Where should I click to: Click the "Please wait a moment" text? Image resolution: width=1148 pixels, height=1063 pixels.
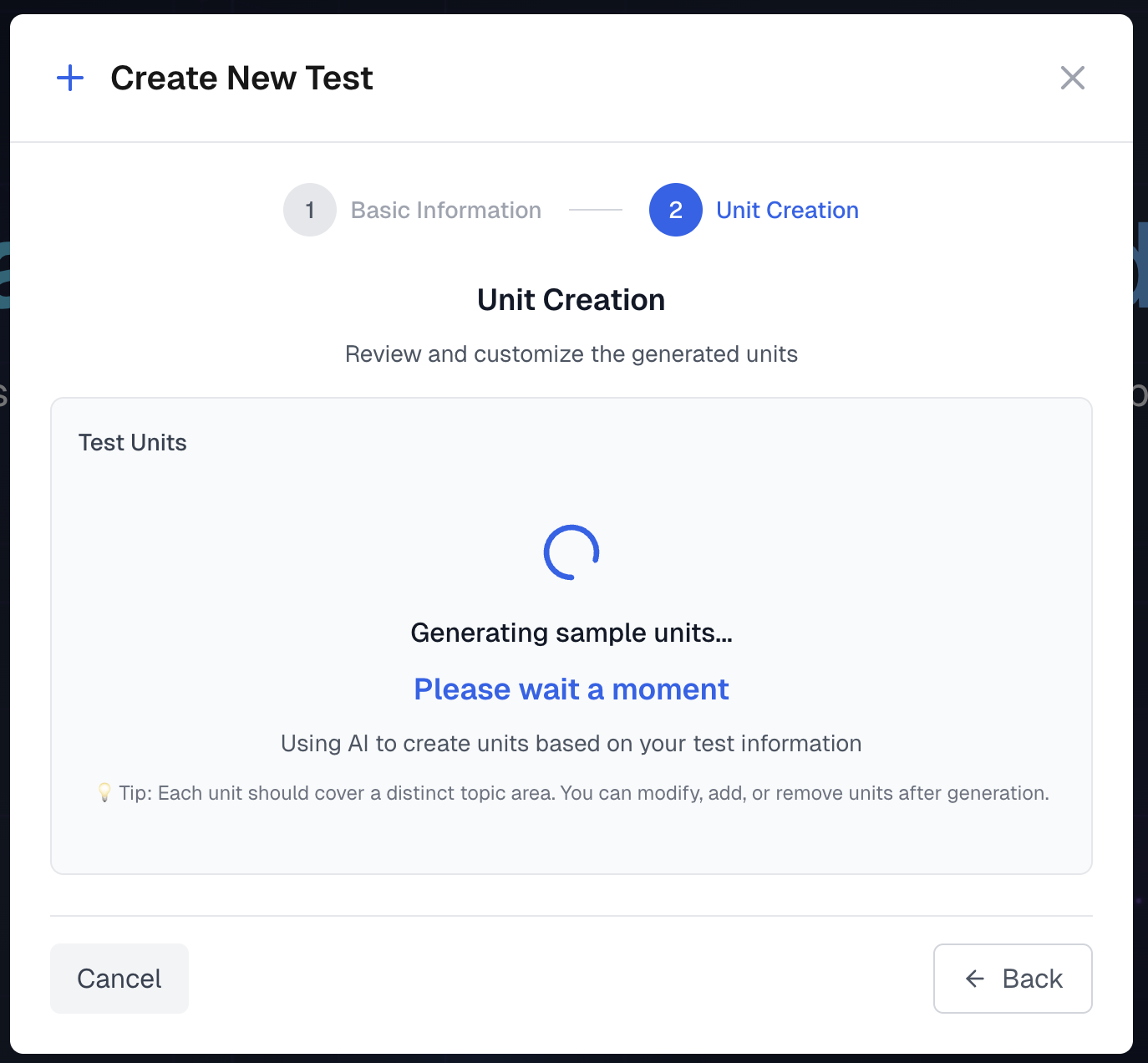click(x=571, y=689)
